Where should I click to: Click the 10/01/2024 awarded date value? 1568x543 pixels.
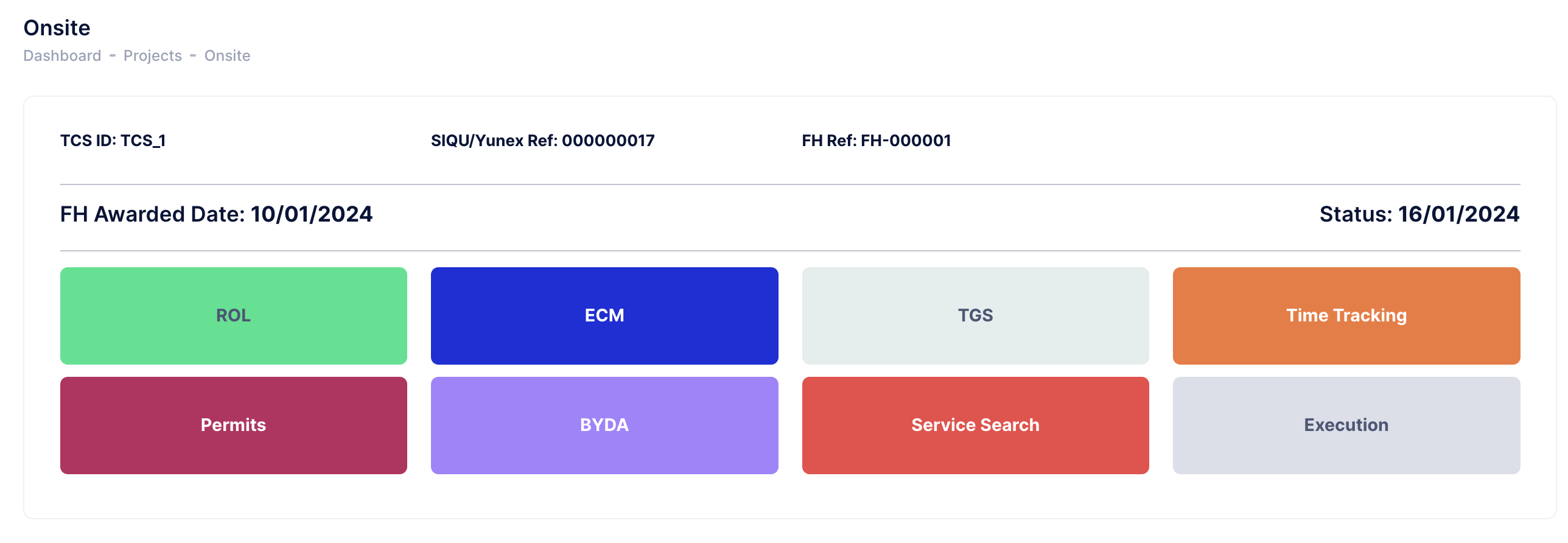pos(311,214)
